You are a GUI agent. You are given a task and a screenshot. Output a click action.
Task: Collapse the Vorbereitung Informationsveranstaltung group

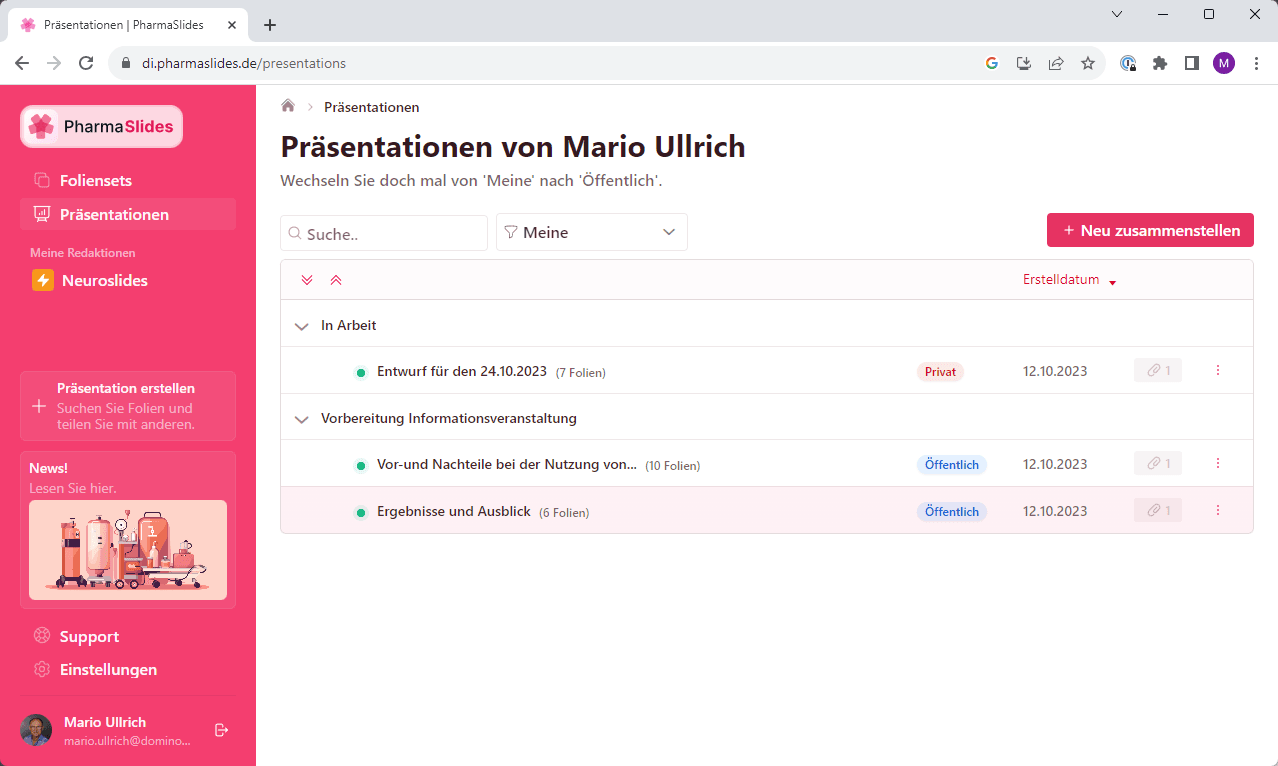[x=302, y=419]
